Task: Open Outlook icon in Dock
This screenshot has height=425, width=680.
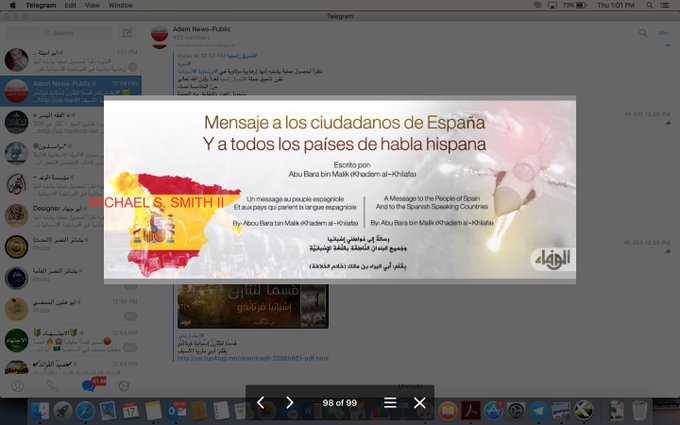Action: click(x=176, y=410)
